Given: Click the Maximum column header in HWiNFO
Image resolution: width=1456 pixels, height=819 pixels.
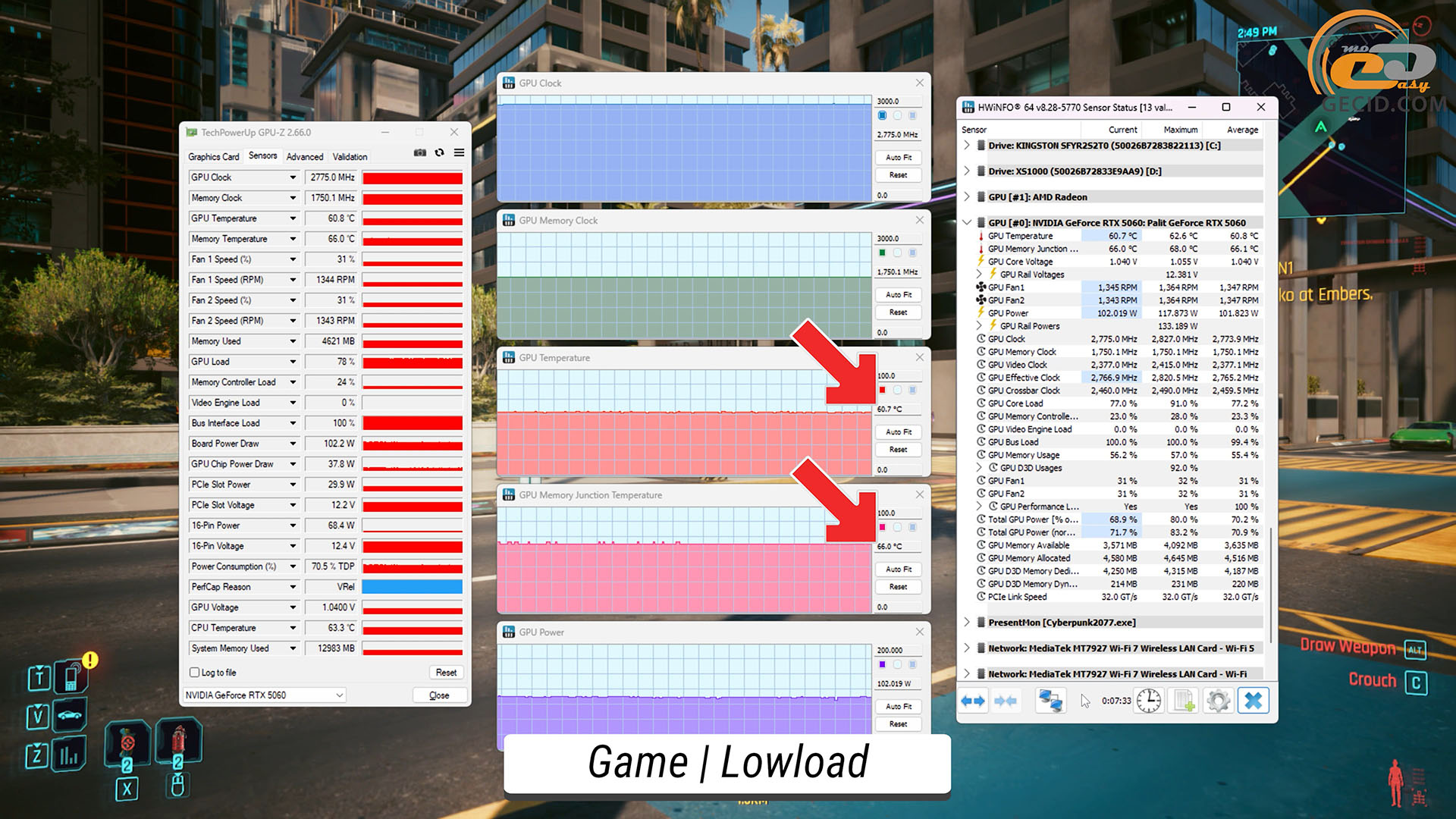Looking at the screenshot, I should pyautogui.click(x=1181, y=130).
